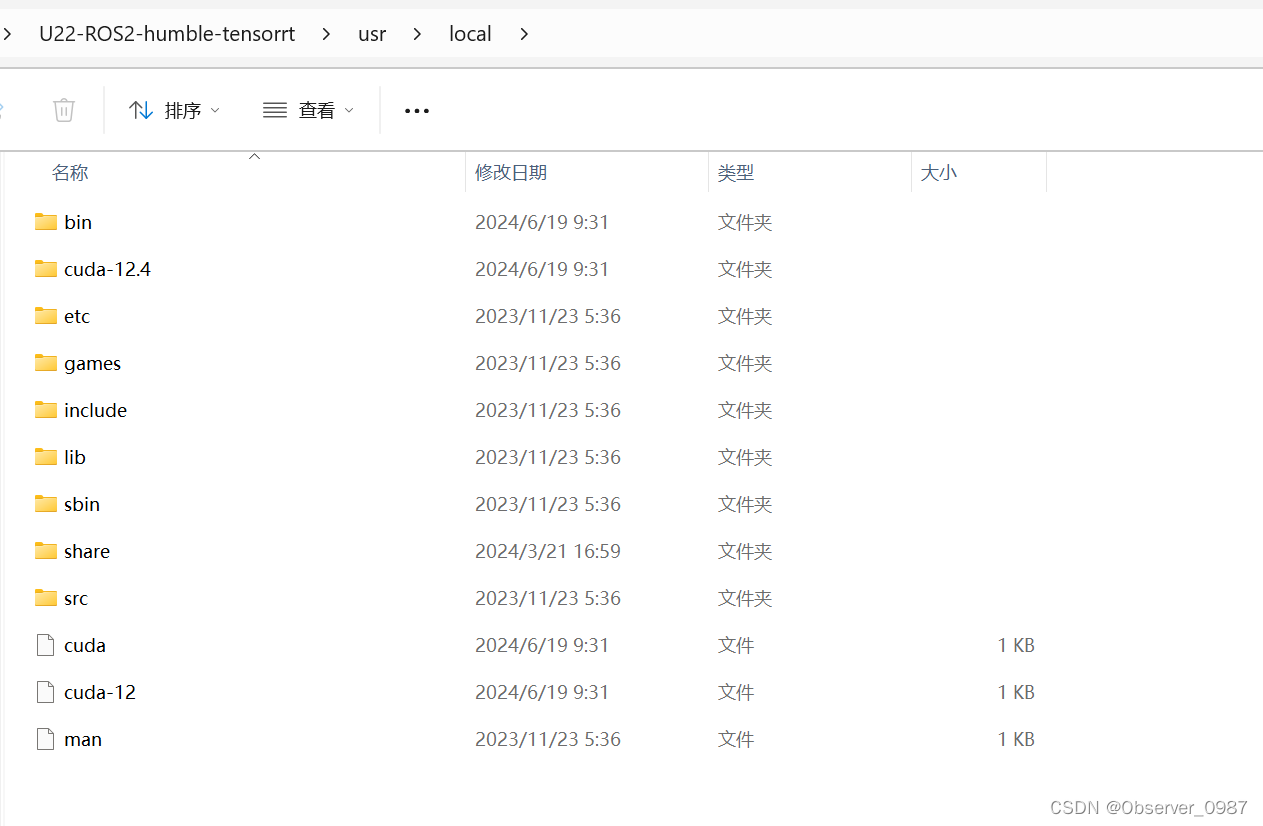
Task: Select the lib folder icon
Action: click(x=46, y=457)
